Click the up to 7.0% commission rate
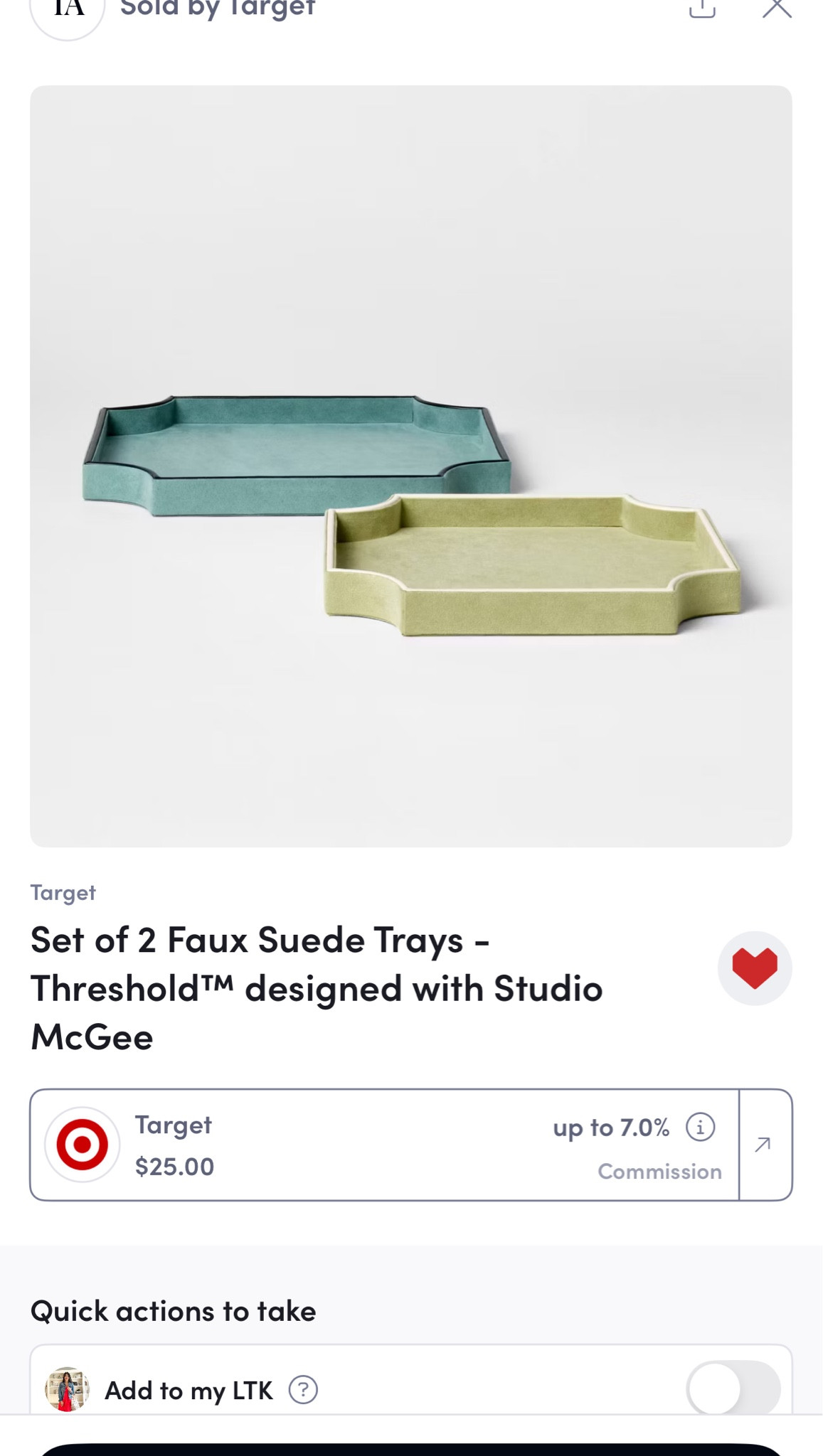The image size is (823, 1456). [611, 1128]
